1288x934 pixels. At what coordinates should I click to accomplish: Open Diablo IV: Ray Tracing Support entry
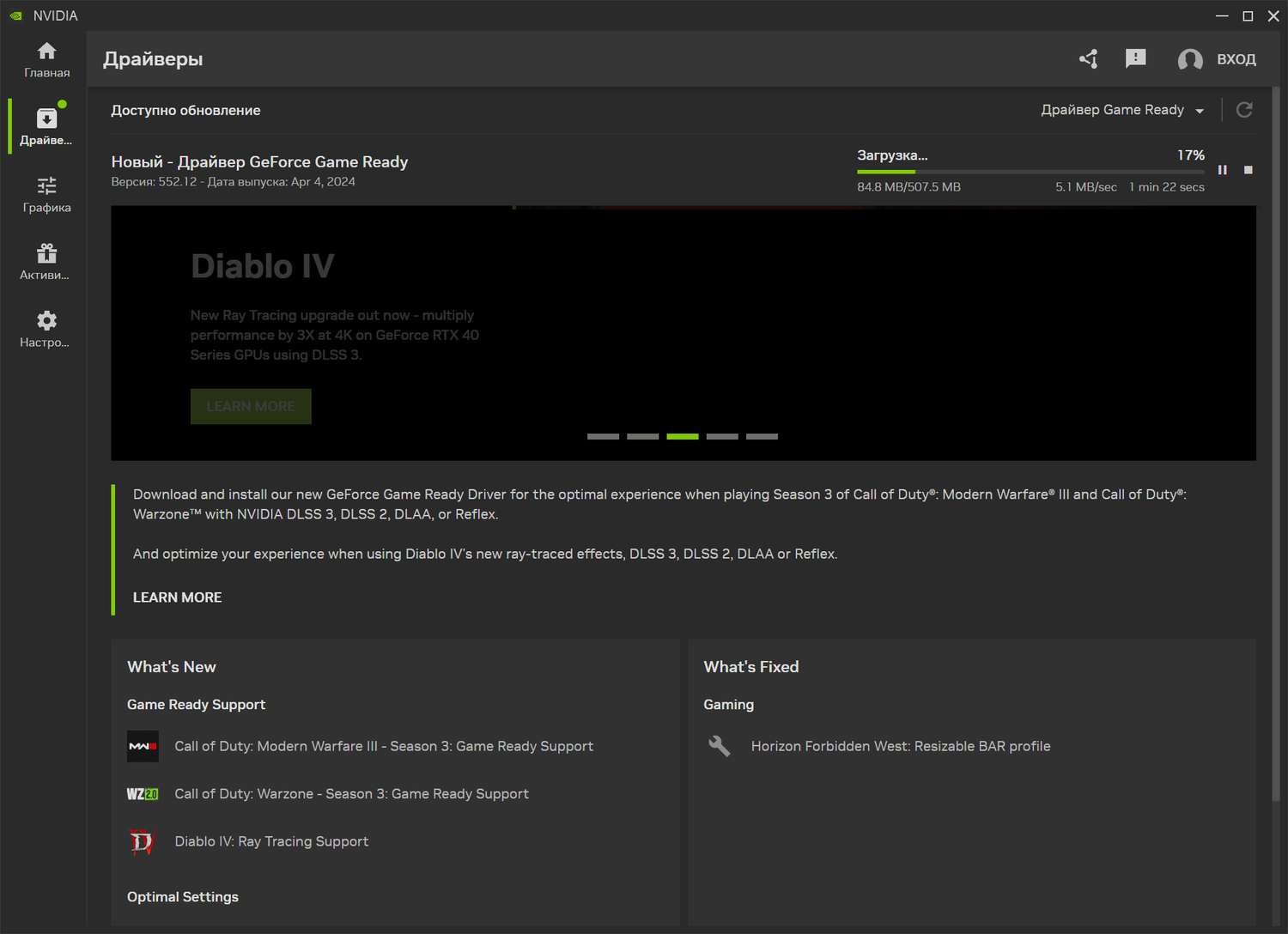[x=271, y=841]
